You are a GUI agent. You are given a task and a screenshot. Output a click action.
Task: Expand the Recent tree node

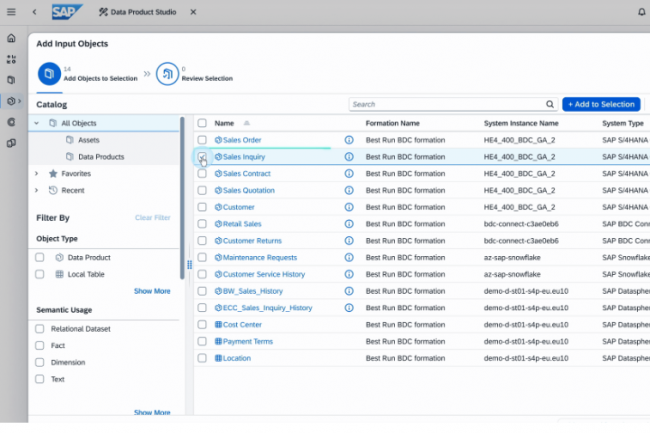[x=37, y=190]
